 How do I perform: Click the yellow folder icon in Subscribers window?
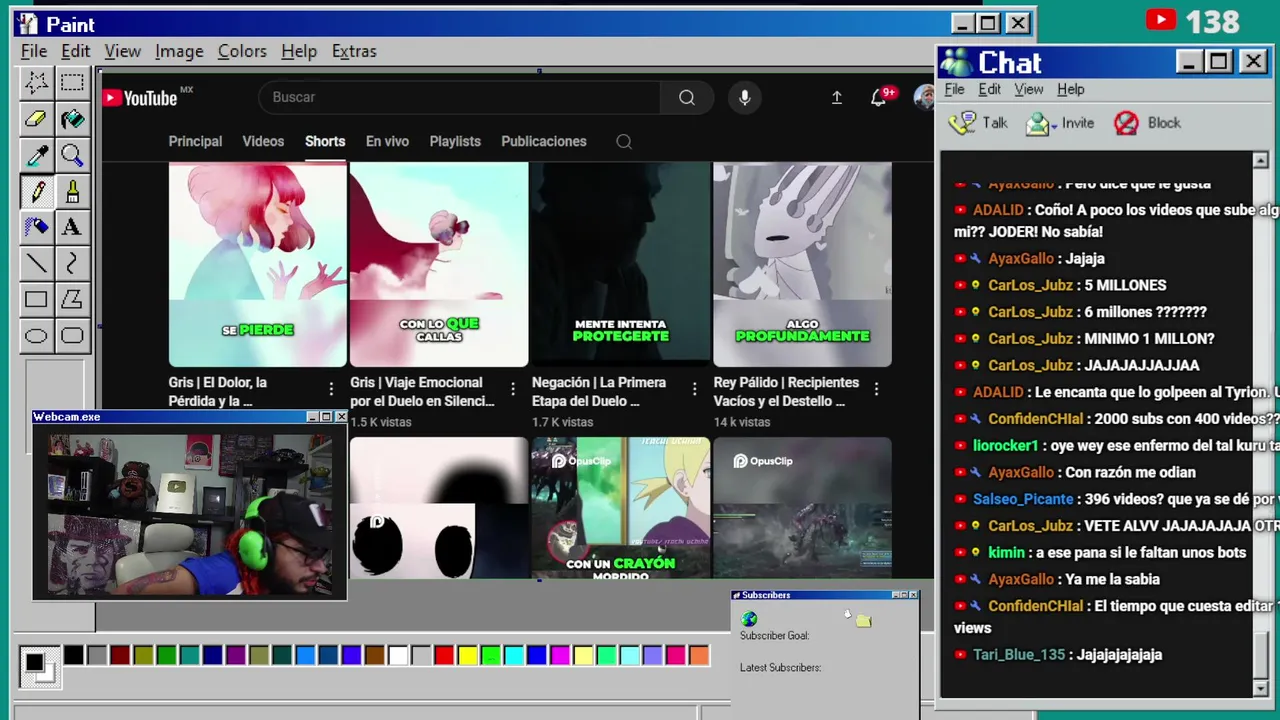pyautogui.click(x=863, y=621)
